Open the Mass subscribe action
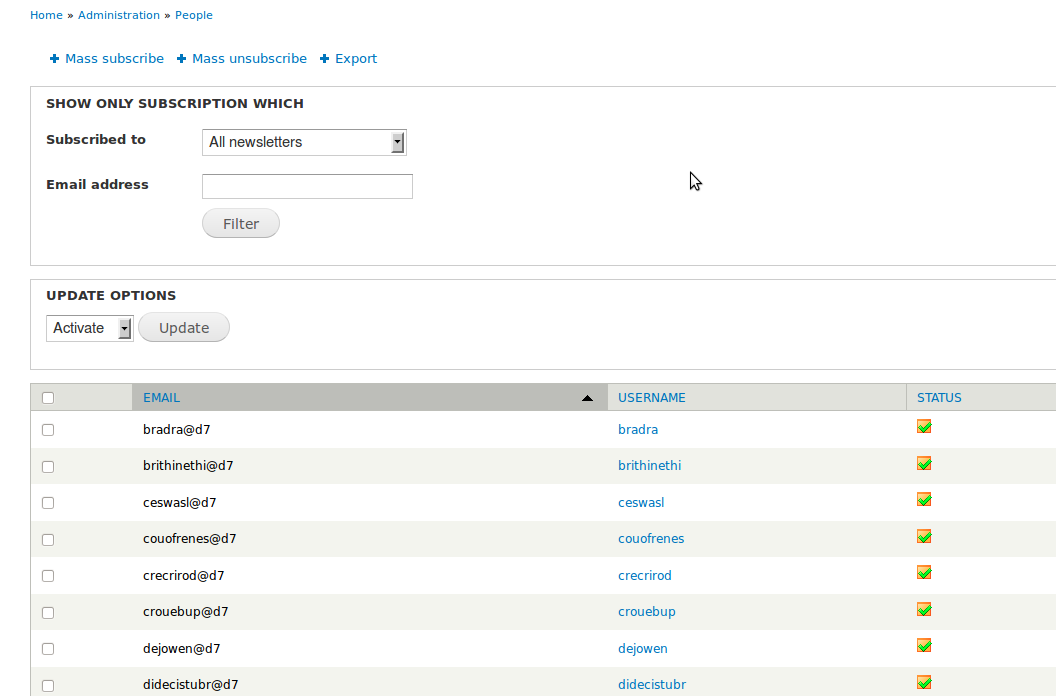1056x696 pixels. click(x=114, y=59)
